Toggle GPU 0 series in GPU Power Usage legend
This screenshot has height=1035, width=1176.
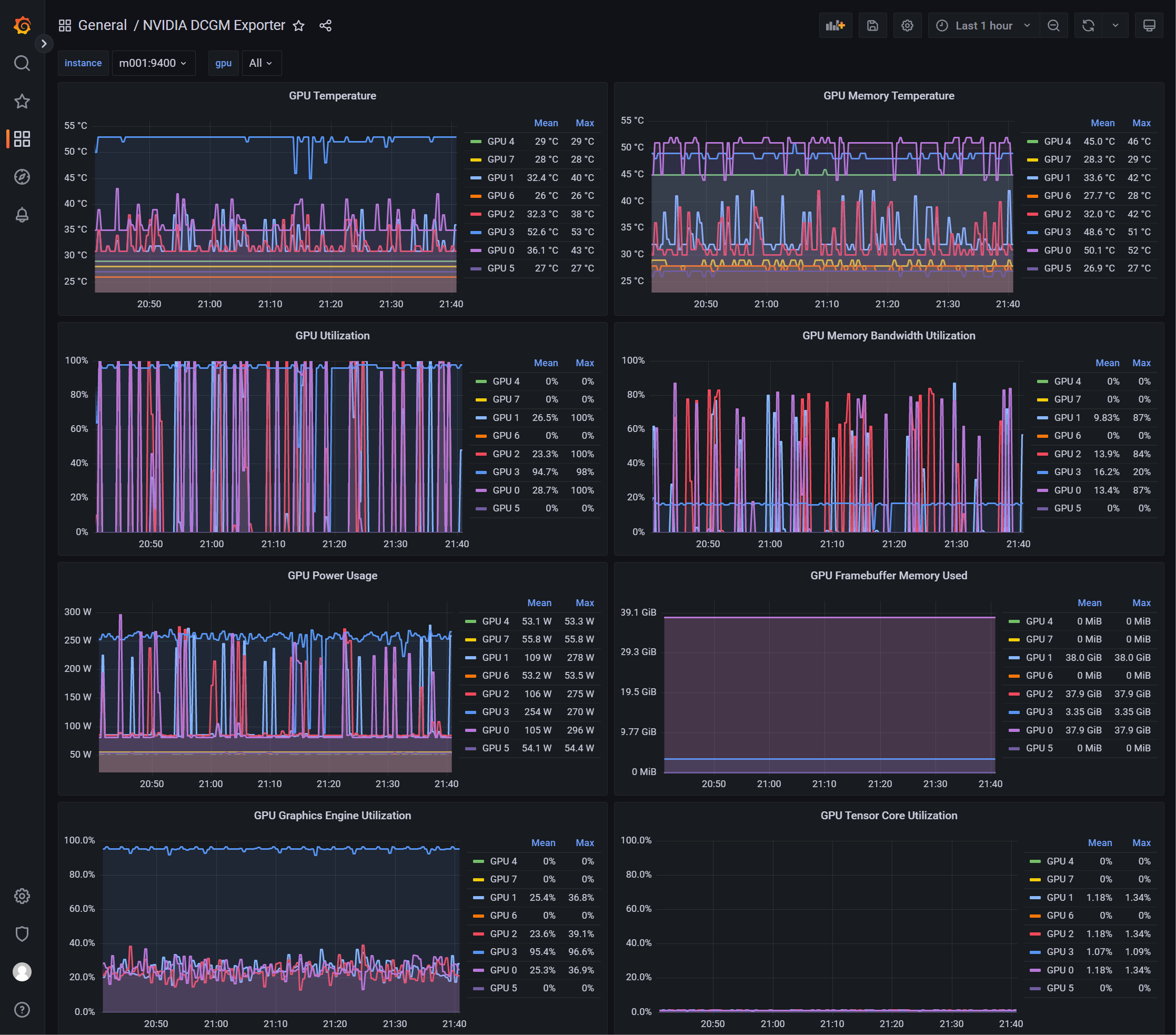(x=495, y=730)
